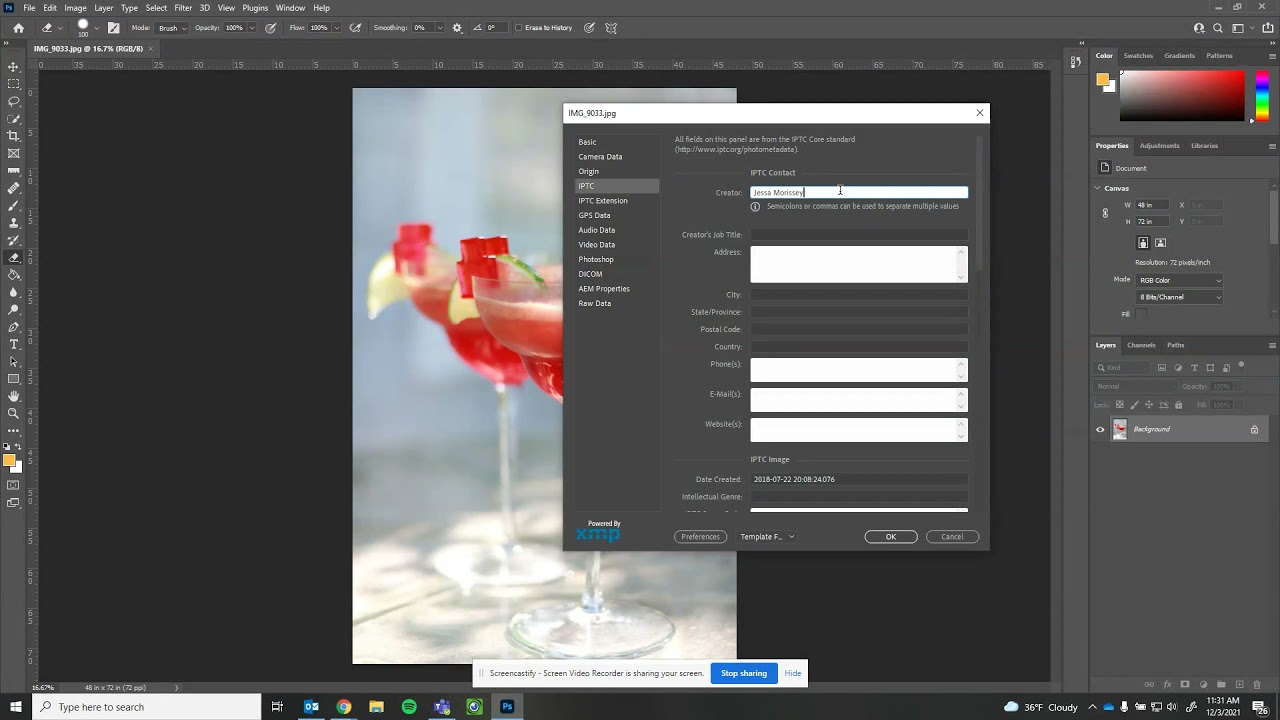Select Camera Data in file info sidebar
1280x720 pixels.
click(600, 157)
